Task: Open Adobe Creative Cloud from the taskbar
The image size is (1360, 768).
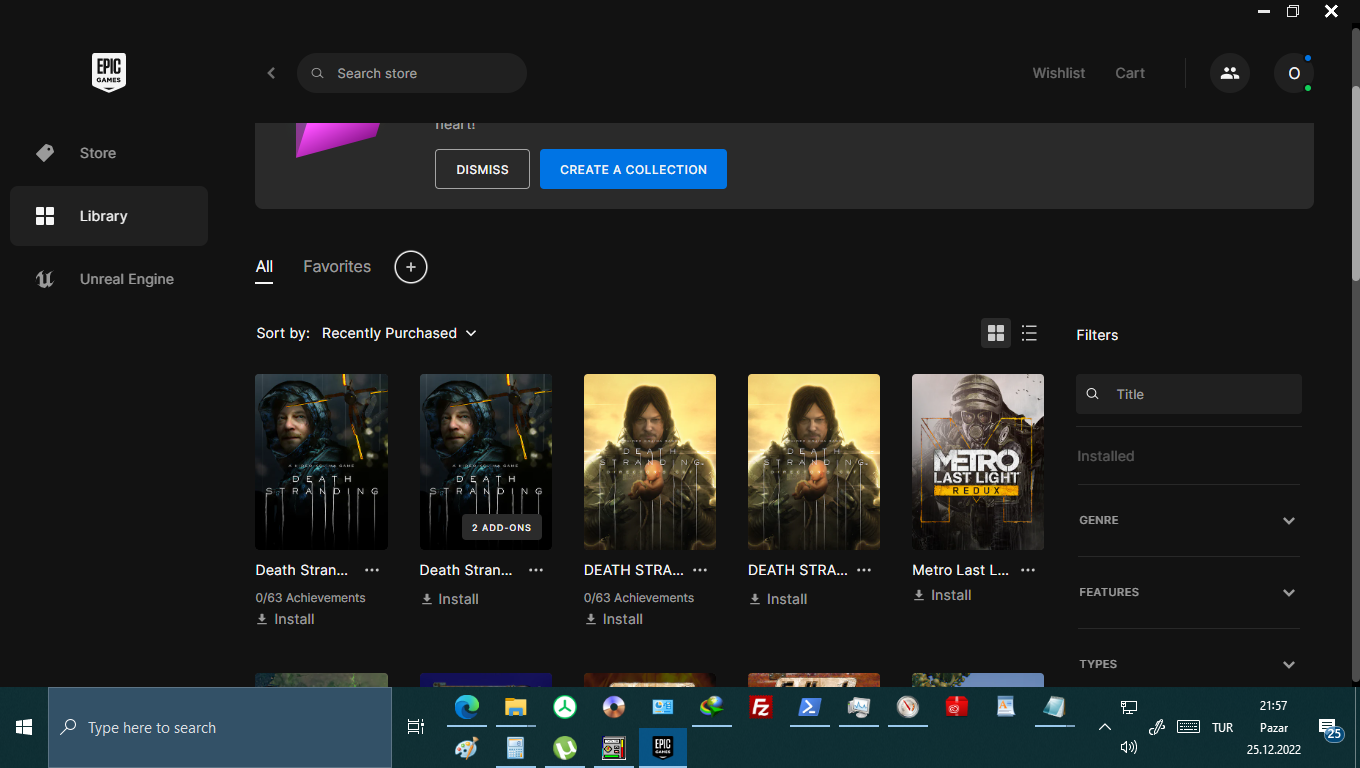Action: (x=957, y=707)
